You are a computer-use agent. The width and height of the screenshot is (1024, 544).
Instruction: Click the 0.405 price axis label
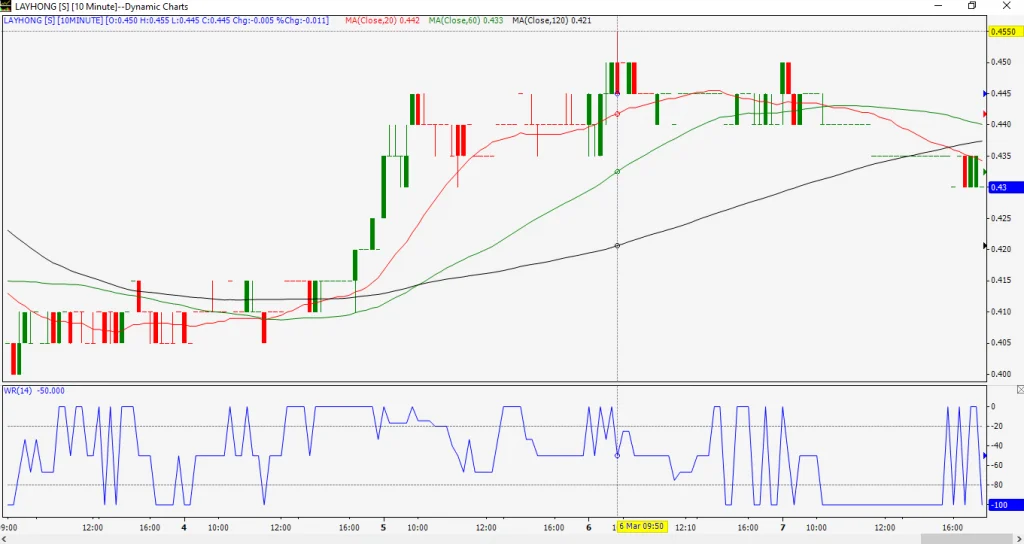pyautogui.click(x=1002, y=342)
